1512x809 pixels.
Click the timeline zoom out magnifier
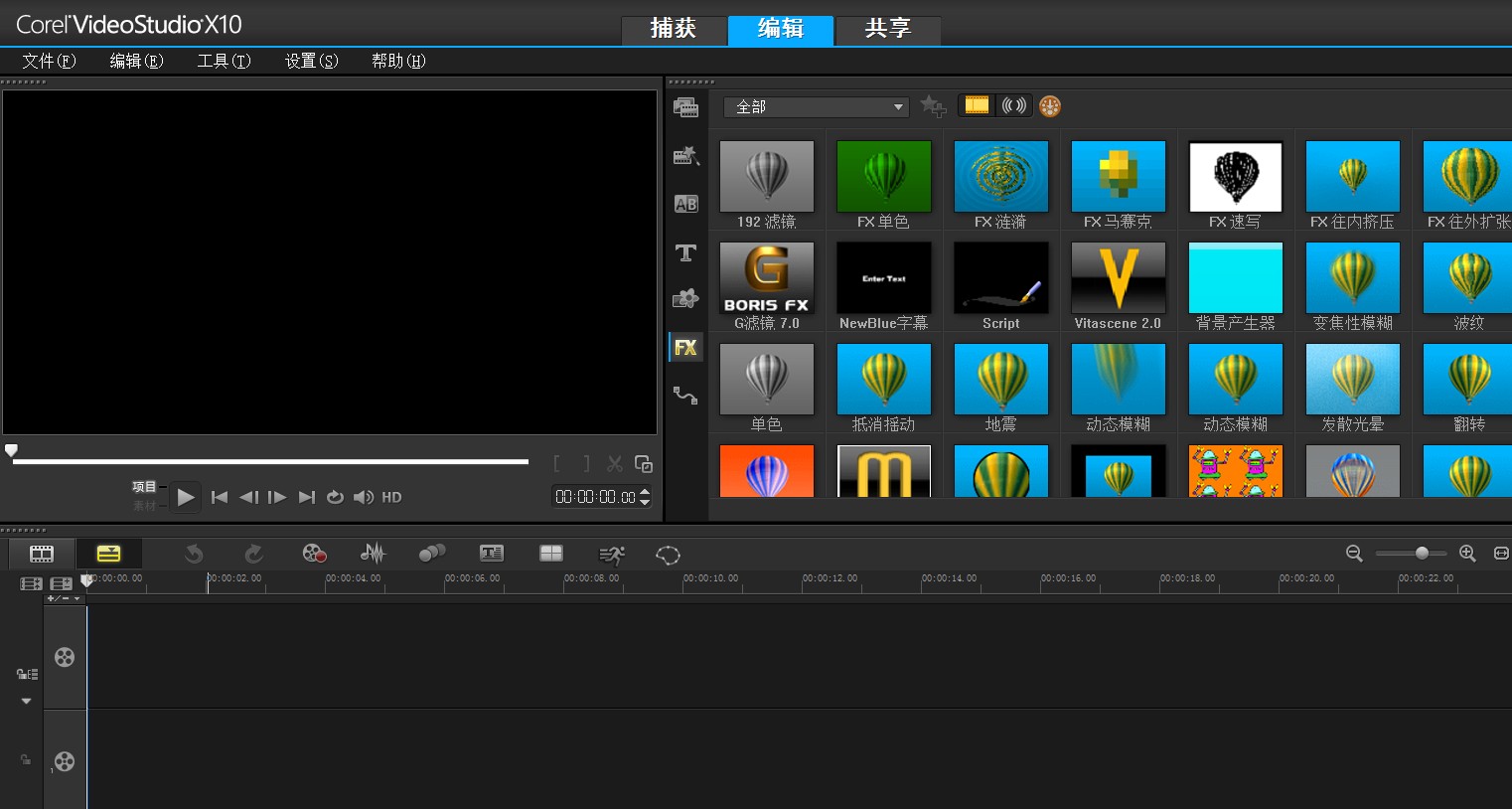[x=1354, y=554]
